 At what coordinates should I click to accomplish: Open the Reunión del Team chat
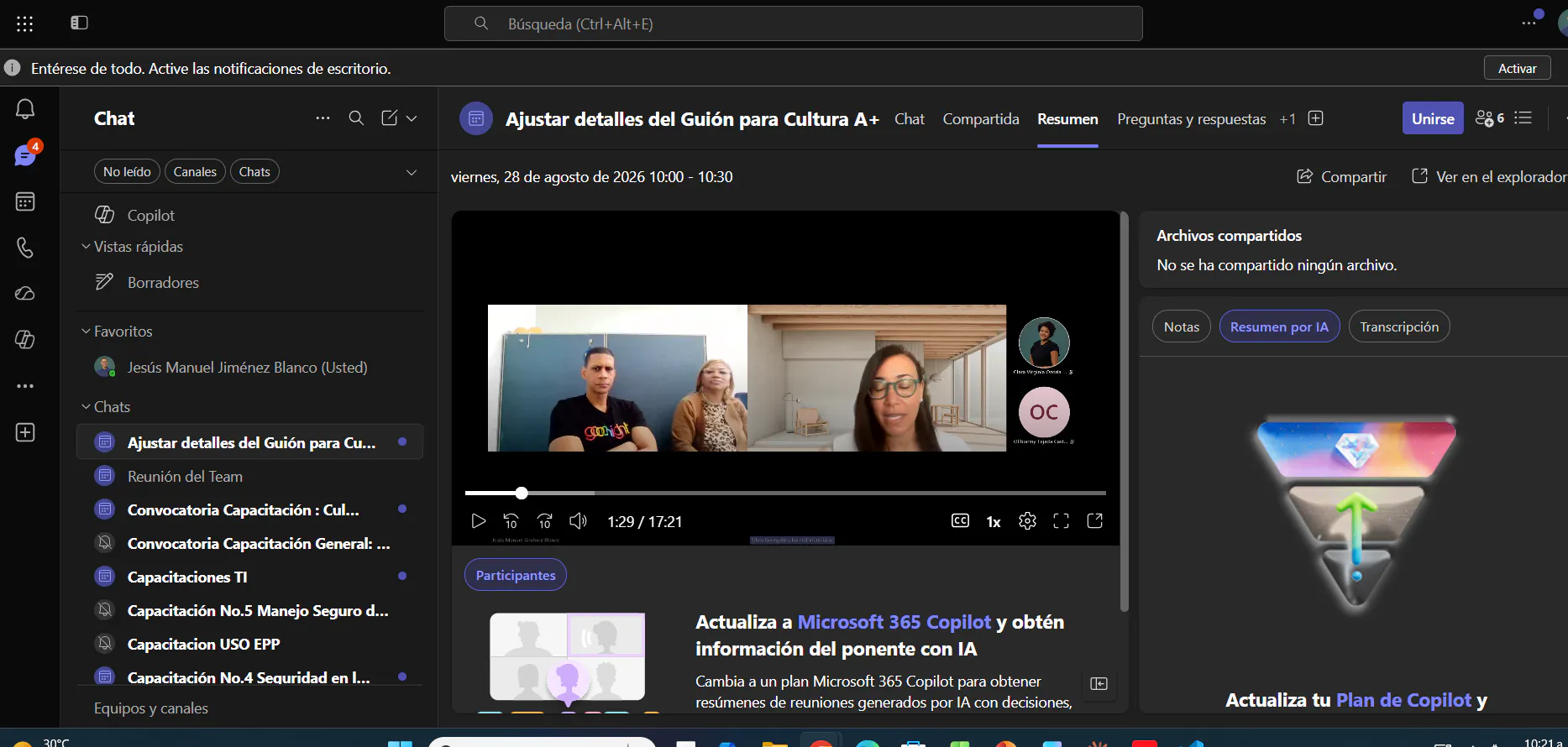(249, 477)
